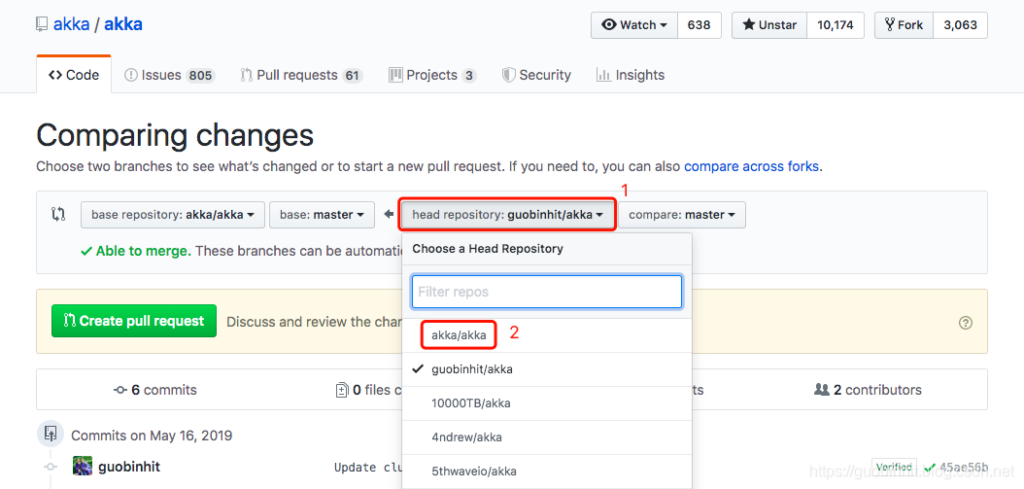Open the base: master branch dropdown
Image resolution: width=1024 pixels, height=489 pixels.
[322, 215]
